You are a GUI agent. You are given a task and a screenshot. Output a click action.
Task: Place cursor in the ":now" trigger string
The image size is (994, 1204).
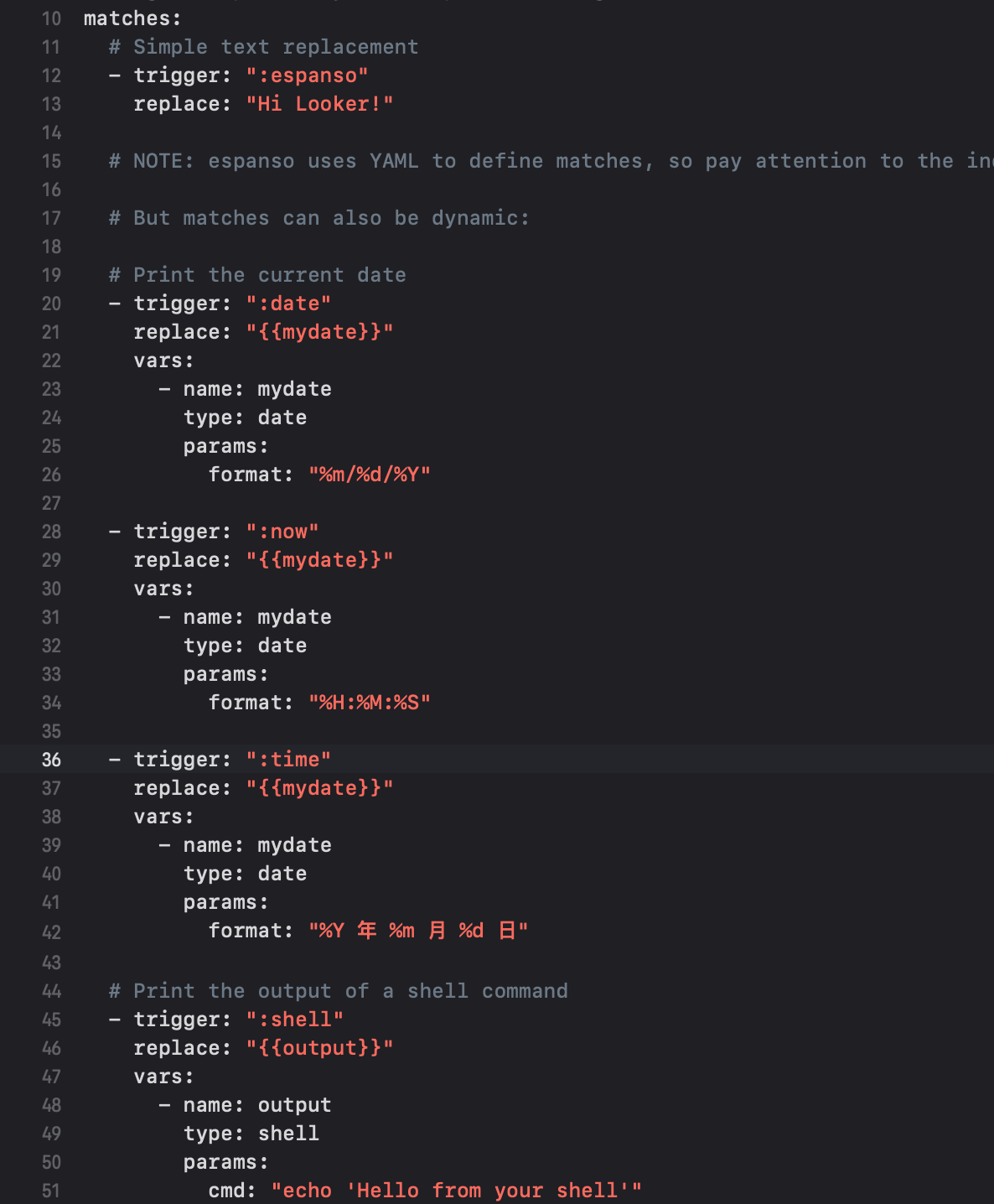click(x=282, y=532)
